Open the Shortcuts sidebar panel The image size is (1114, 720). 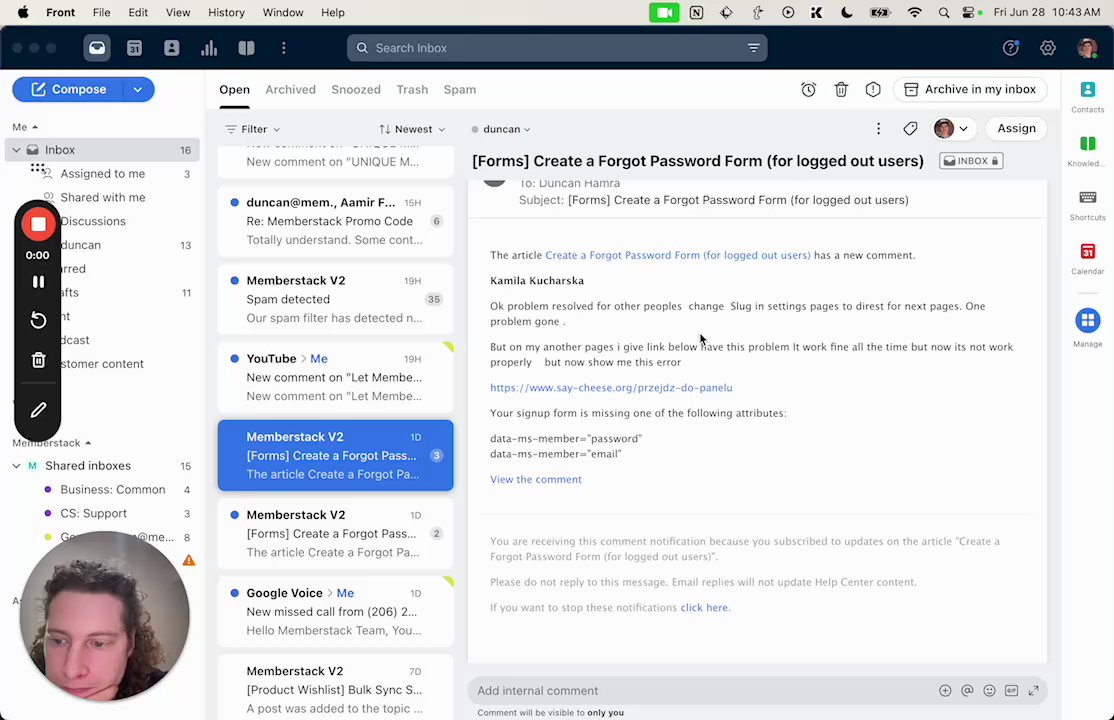(1088, 205)
